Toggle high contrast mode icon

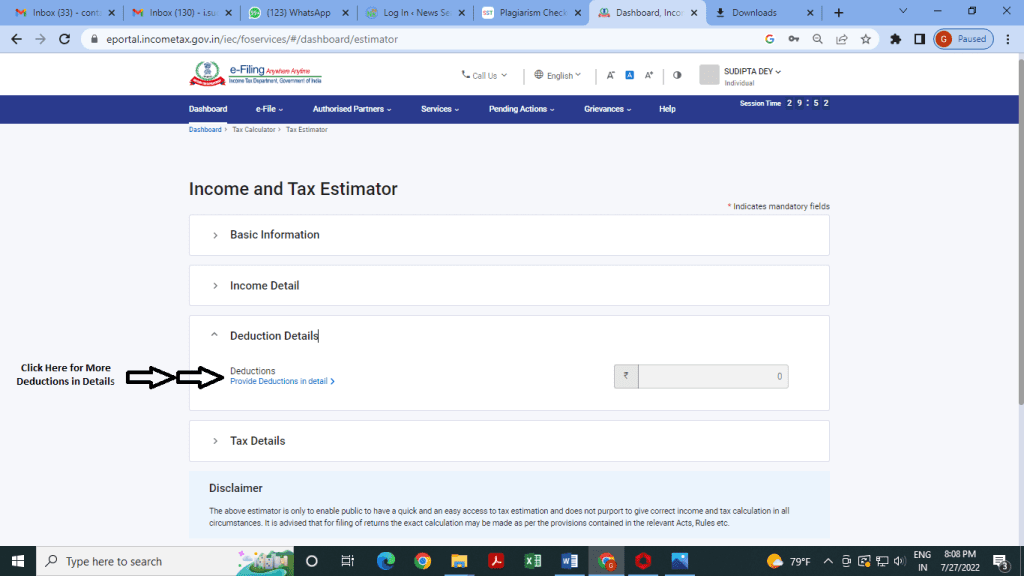pos(677,75)
